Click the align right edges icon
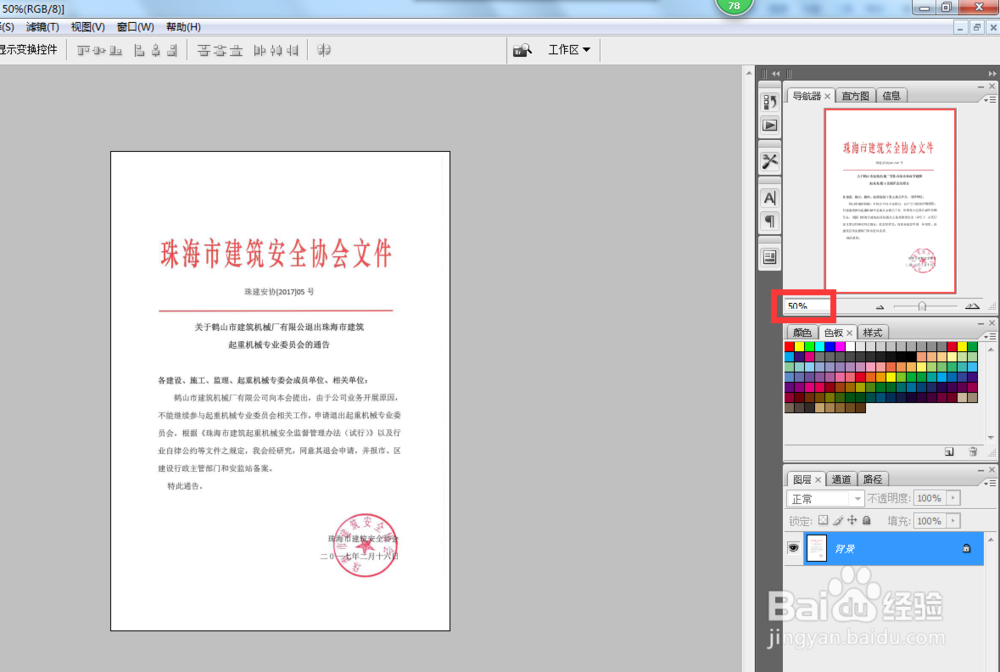1000x672 pixels. 172,50
